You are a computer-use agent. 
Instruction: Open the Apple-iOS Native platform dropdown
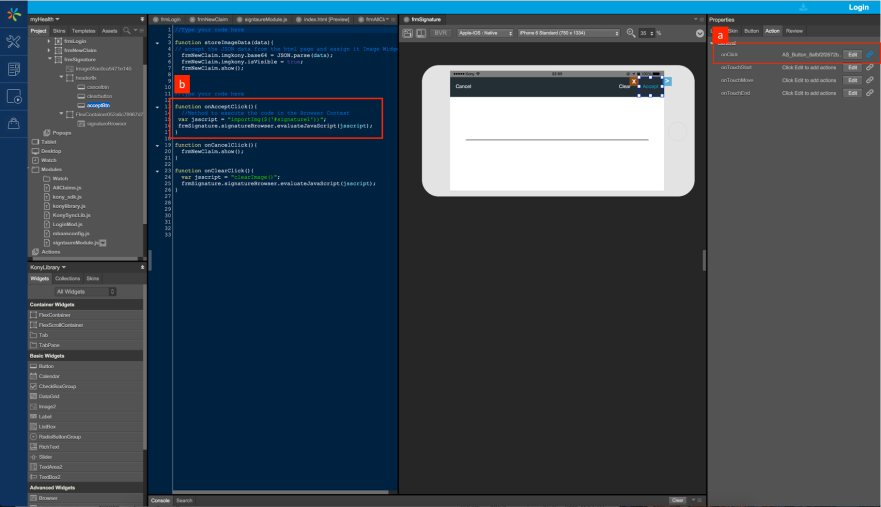click(481, 33)
